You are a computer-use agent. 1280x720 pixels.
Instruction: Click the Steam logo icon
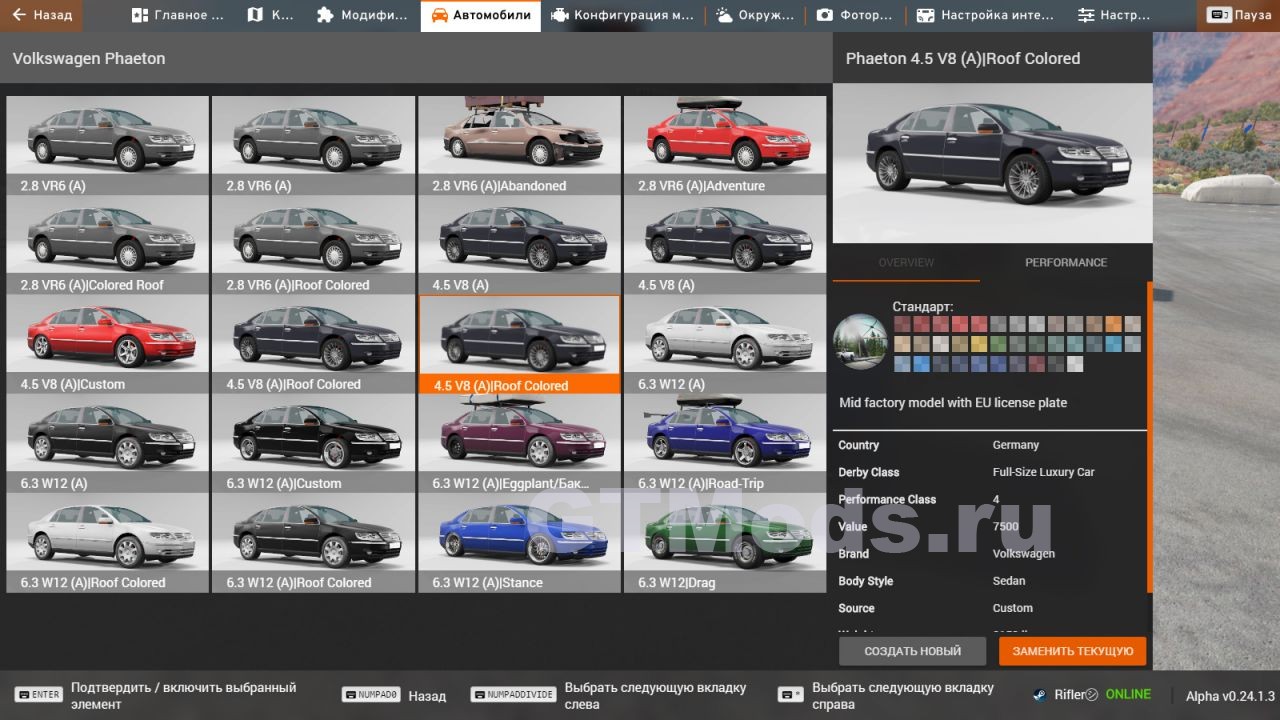click(1041, 695)
